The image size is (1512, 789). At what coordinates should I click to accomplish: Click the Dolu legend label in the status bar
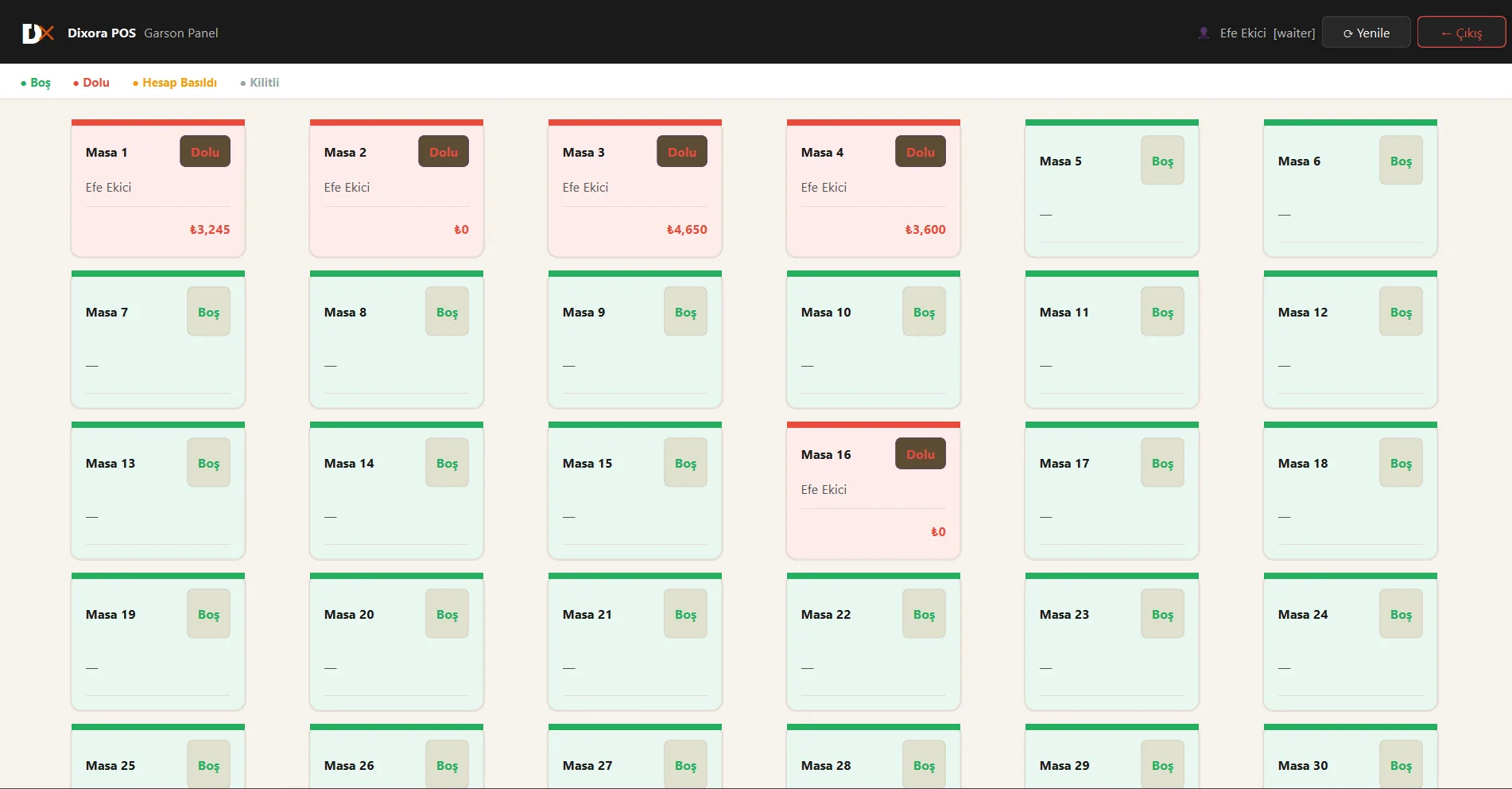91,83
